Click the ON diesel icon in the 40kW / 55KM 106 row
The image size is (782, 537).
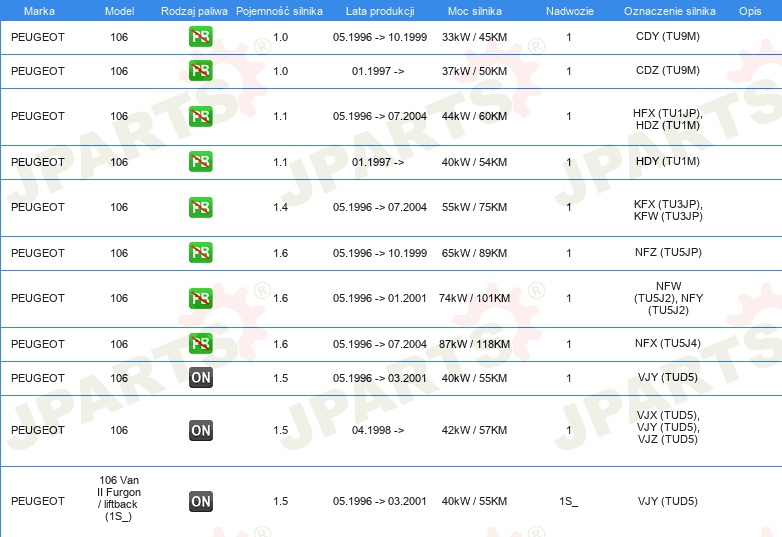200,377
